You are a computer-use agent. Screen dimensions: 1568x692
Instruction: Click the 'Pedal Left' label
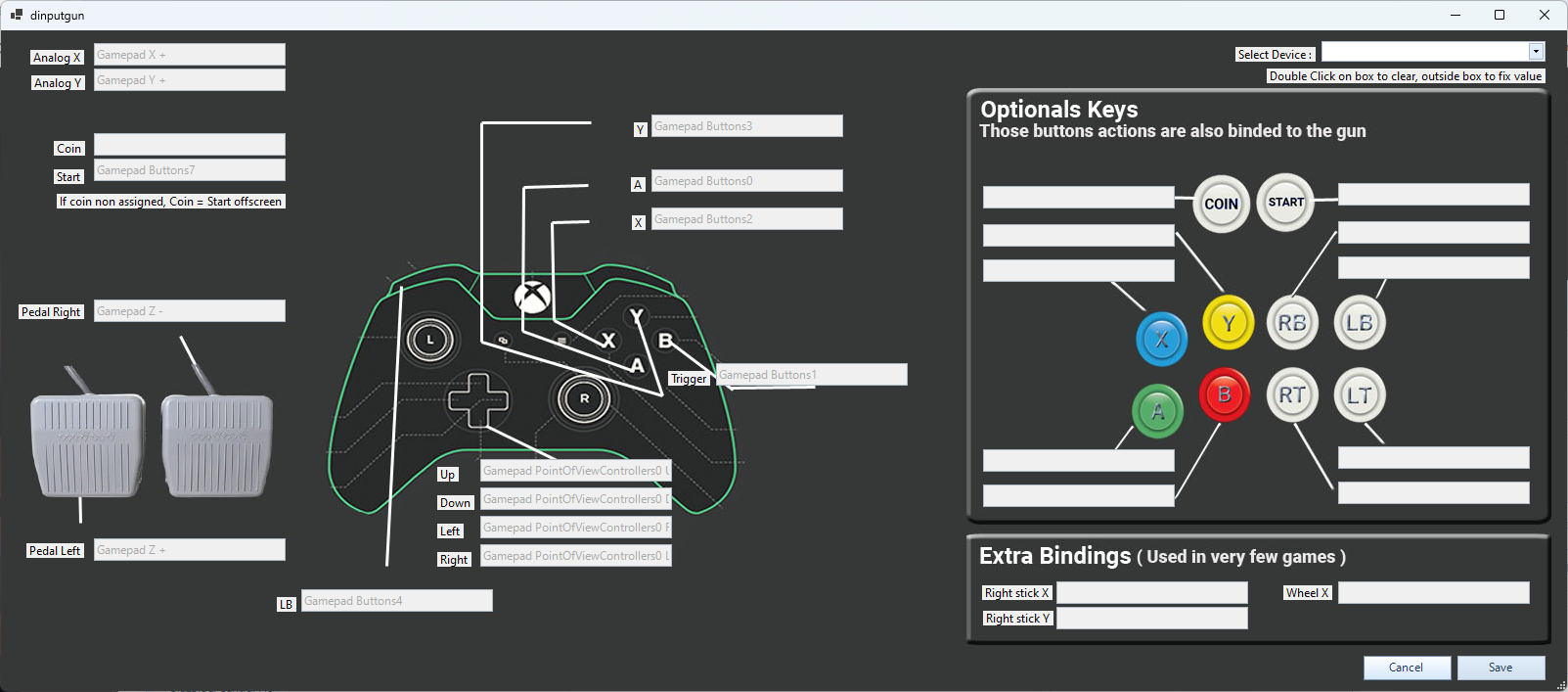point(55,551)
